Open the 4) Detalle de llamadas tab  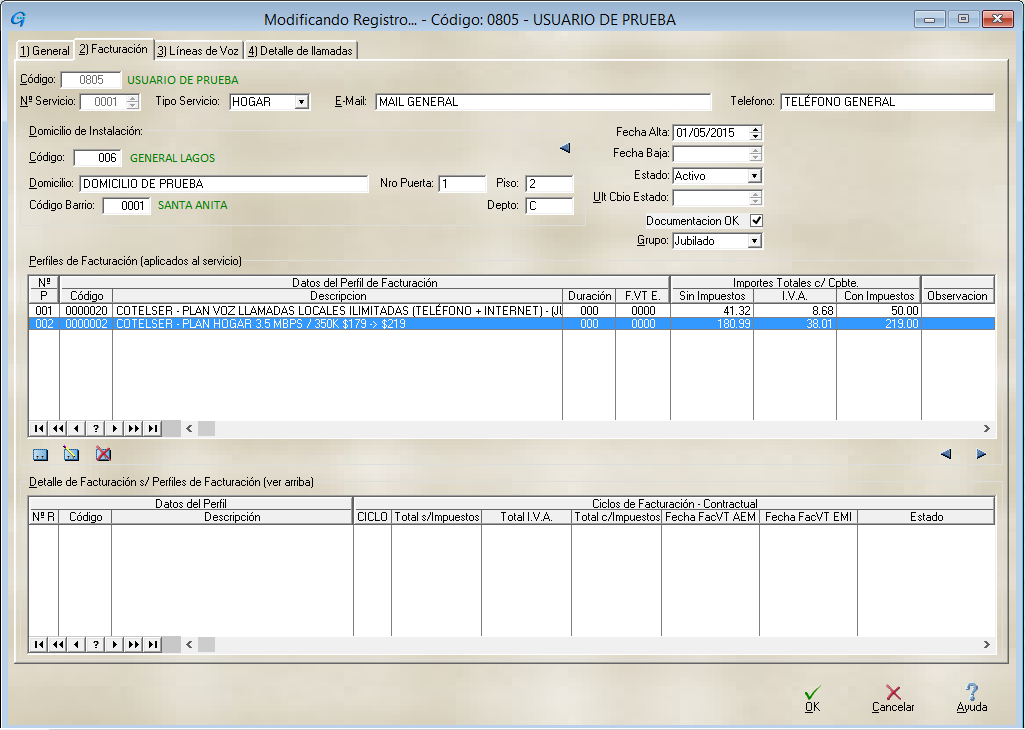pyautogui.click(x=301, y=51)
